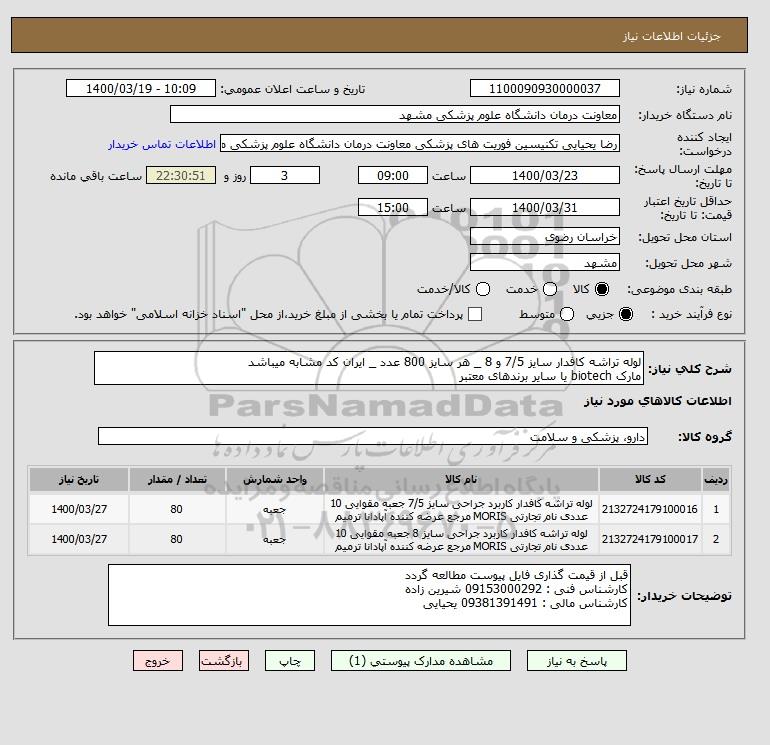Click row 1 quantity 80
The height and width of the screenshot is (745, 770).
tap(177, 509)
